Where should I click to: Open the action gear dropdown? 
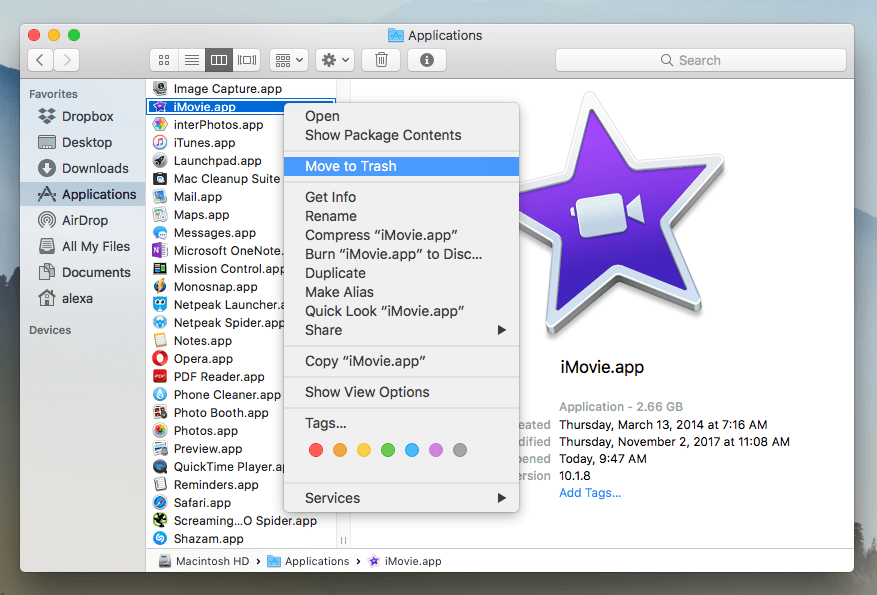point(333,60)
